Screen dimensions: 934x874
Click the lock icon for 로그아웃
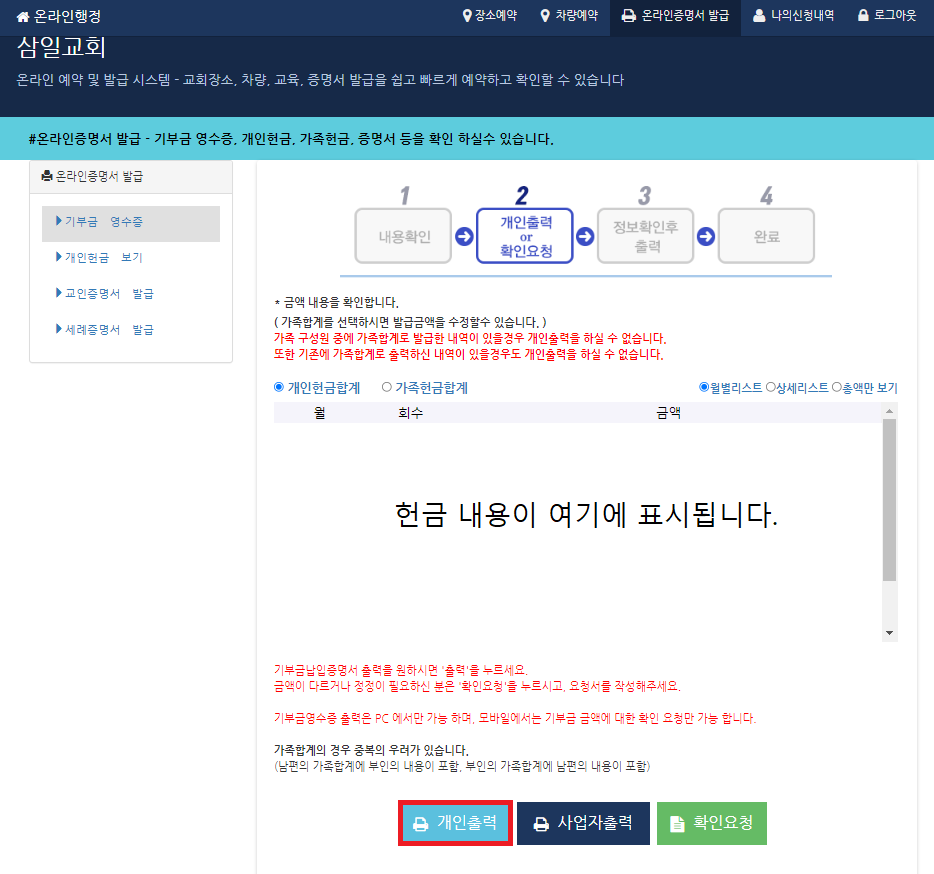863,16
